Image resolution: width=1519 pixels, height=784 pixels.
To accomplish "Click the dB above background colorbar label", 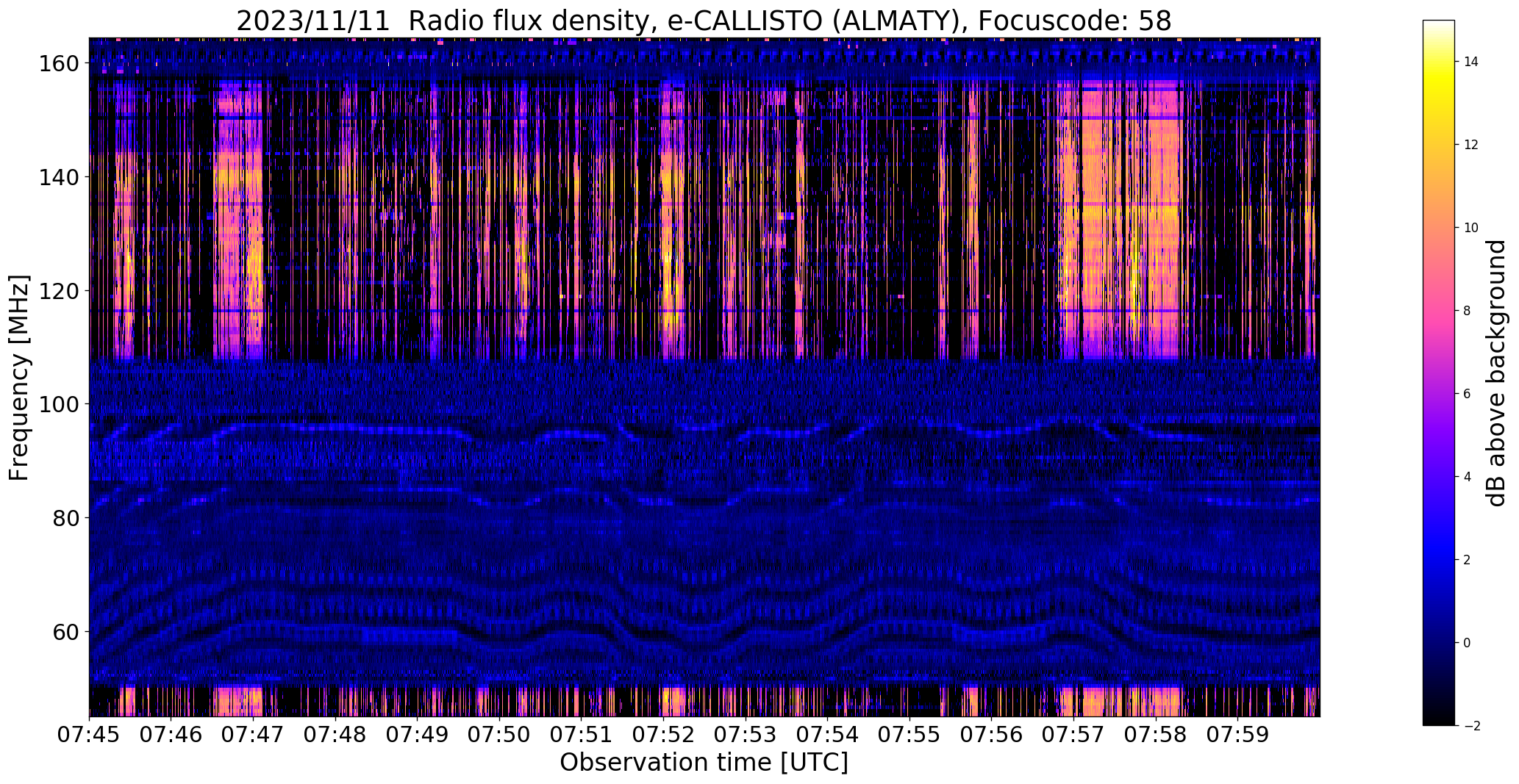I will (x=1496, y=373).
